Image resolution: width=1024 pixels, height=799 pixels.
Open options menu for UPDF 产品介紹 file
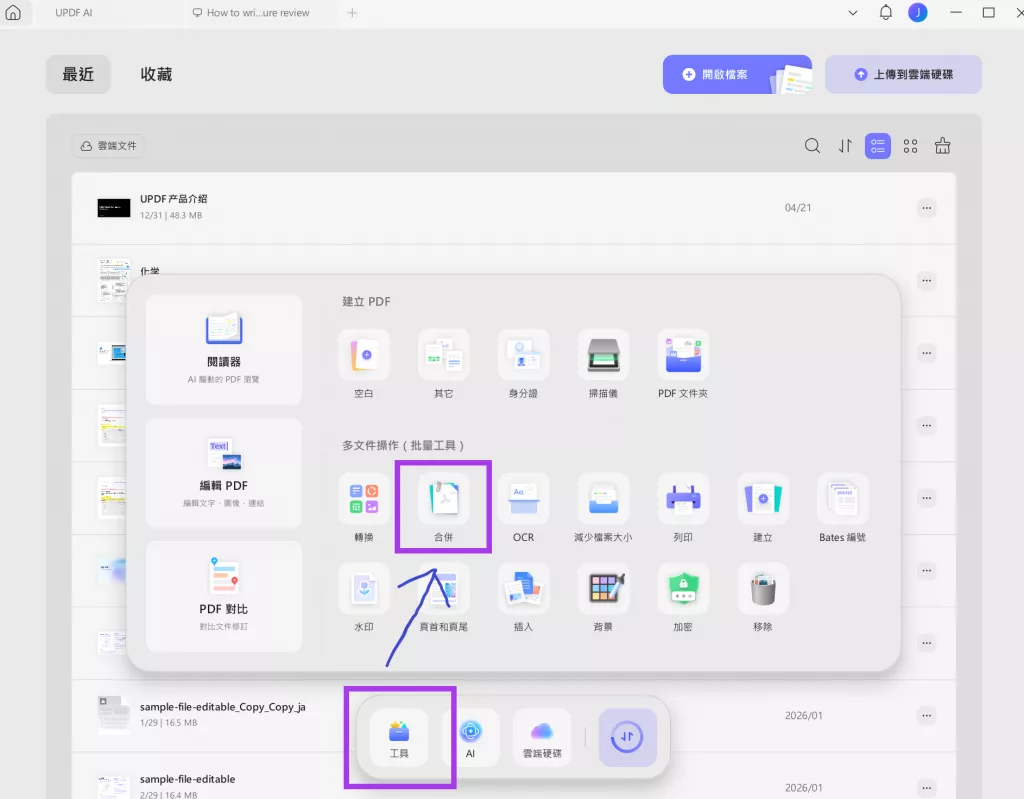926,208
